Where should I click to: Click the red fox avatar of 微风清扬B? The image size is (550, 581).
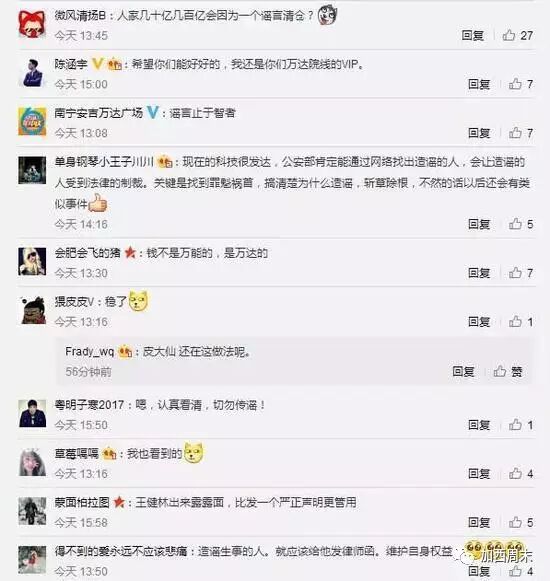pyautogui.click(x=32, y=24)
